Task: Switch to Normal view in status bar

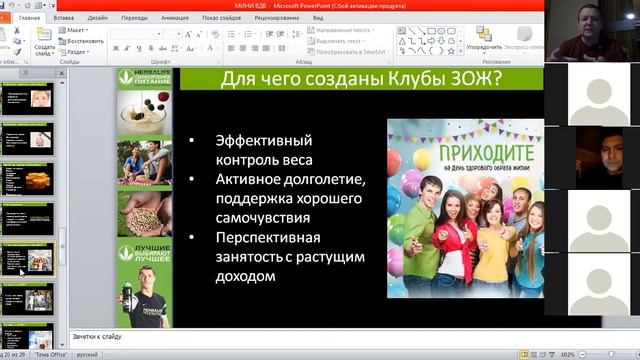Action: (x=524, y=355)
